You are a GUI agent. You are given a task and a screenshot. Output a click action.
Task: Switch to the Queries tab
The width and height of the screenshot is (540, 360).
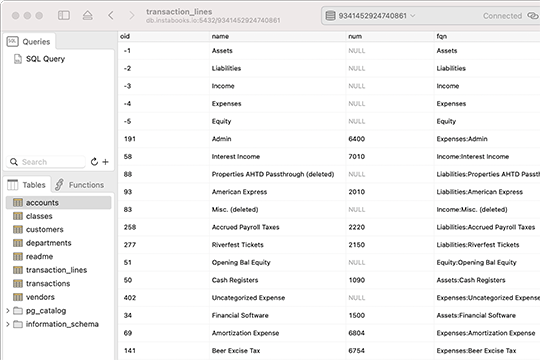click(29, 42)
